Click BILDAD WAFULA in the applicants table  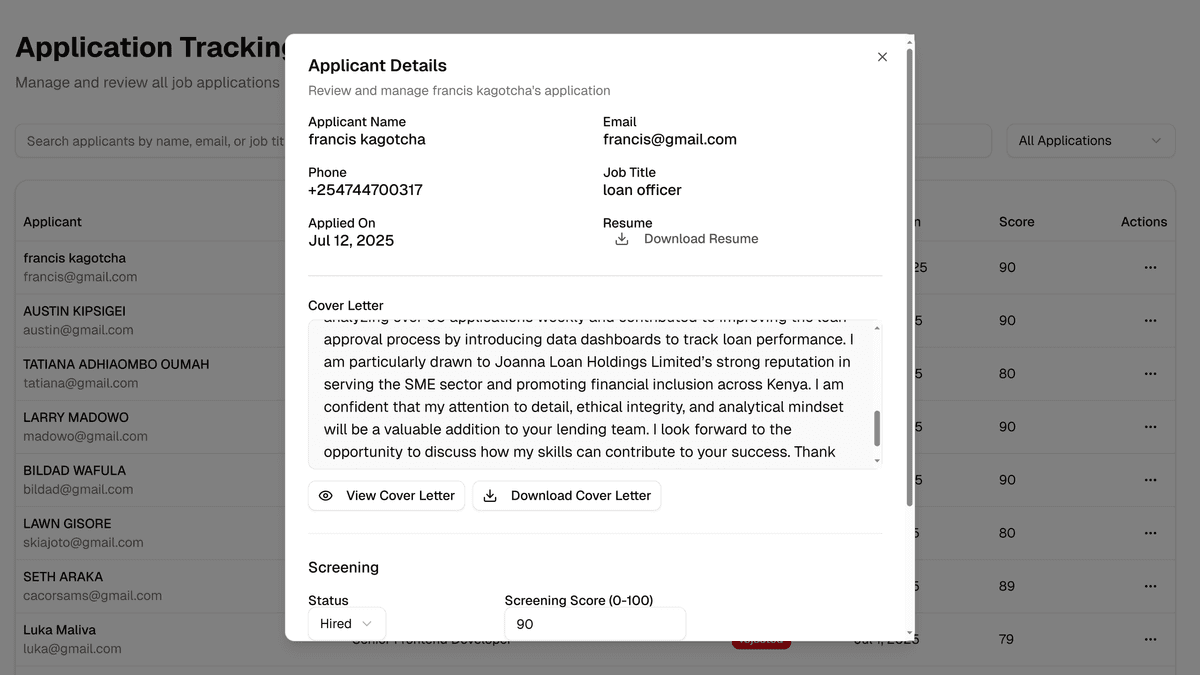pyautogui.click(x=73, y=470)
